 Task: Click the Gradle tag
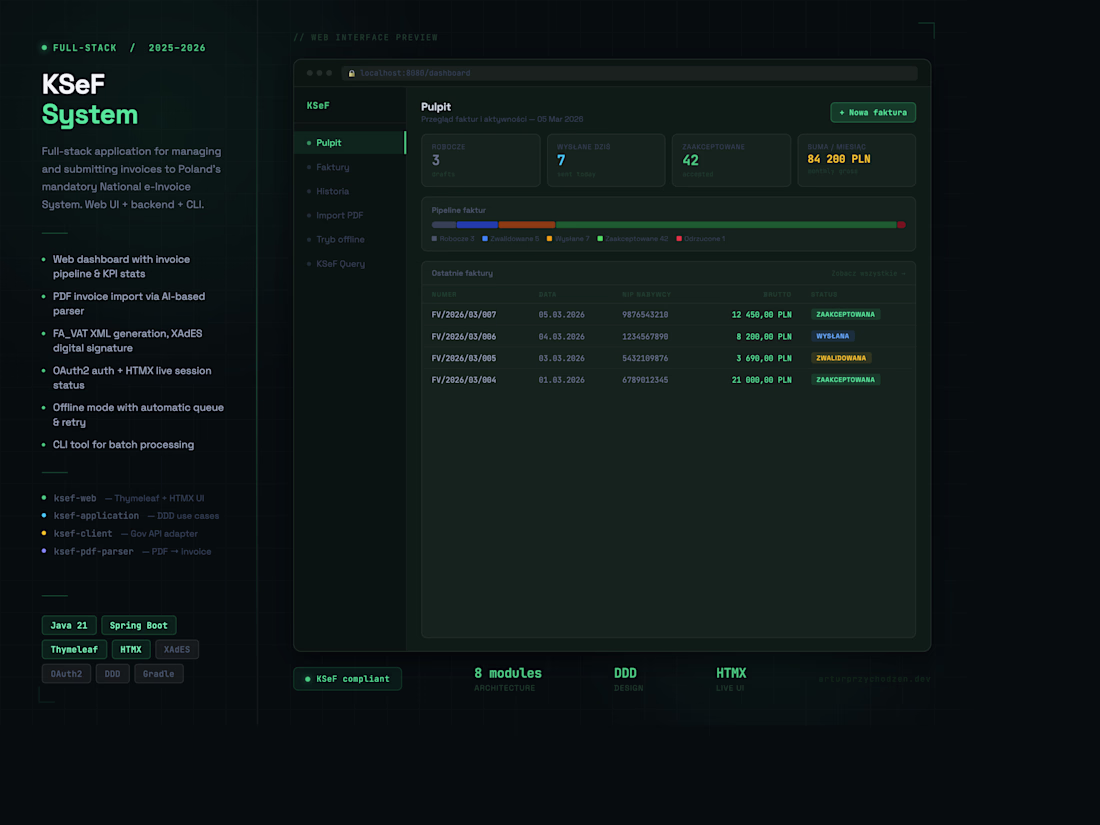[159, 673]
